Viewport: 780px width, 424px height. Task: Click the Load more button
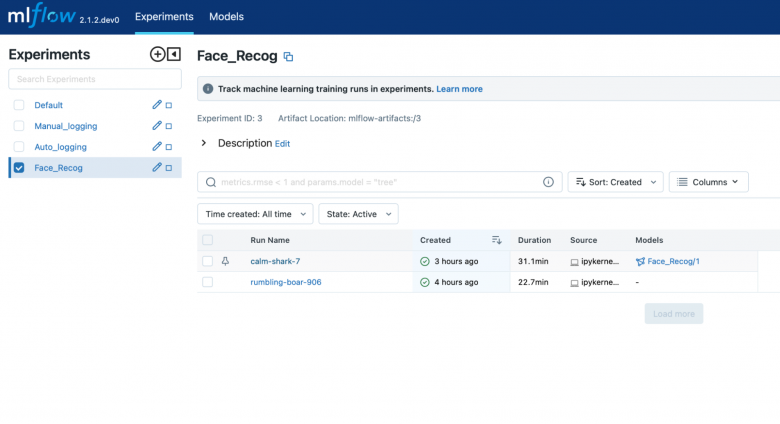[x=674, y=314]
